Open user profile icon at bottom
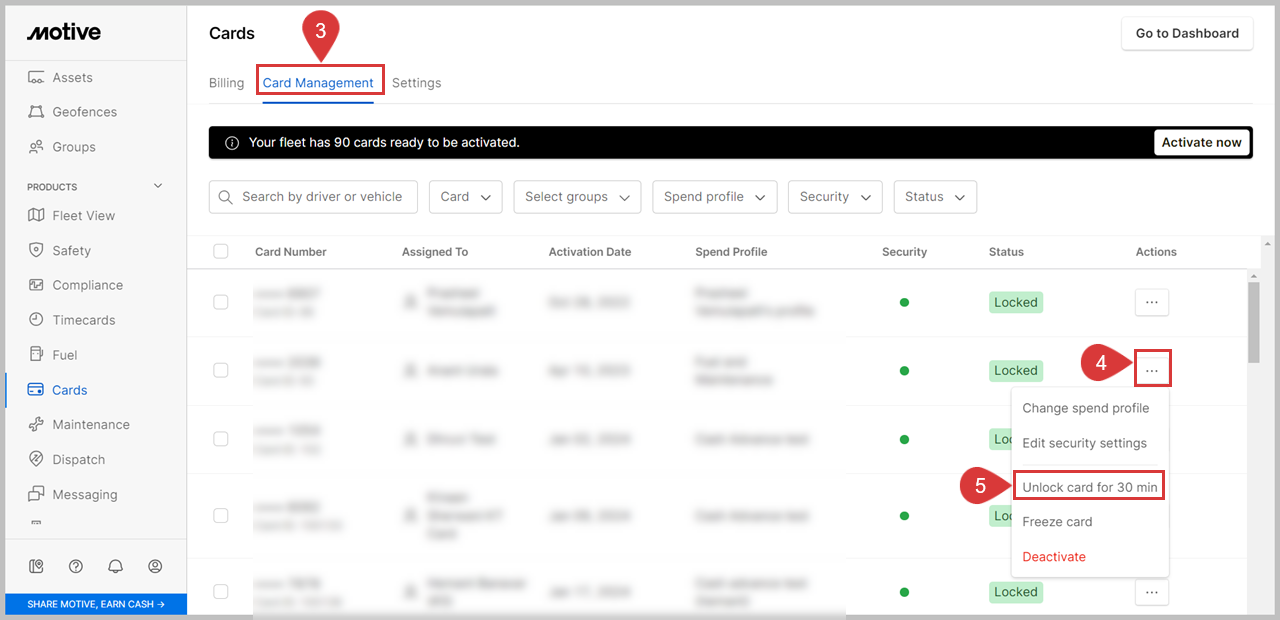 click(155, 566)
